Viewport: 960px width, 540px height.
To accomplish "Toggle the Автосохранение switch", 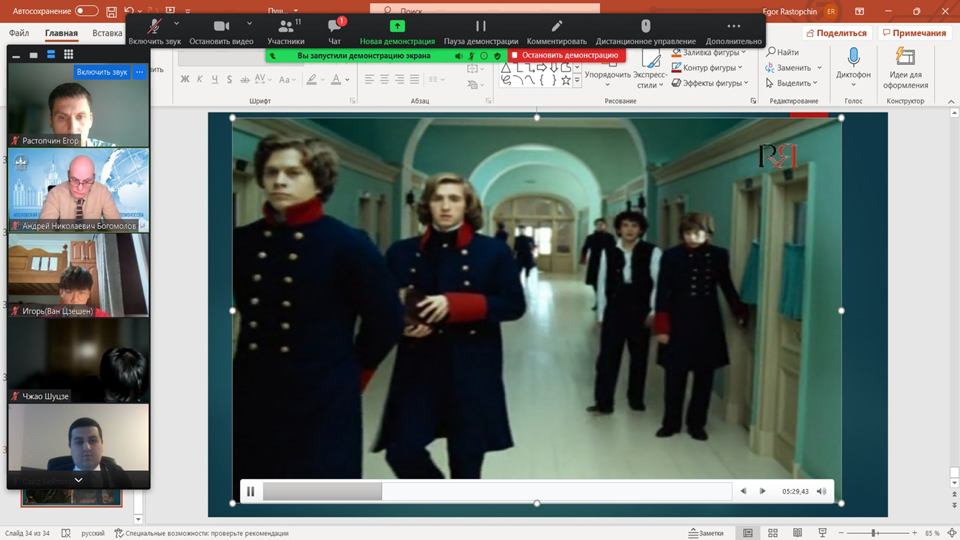I will [86, 11].
